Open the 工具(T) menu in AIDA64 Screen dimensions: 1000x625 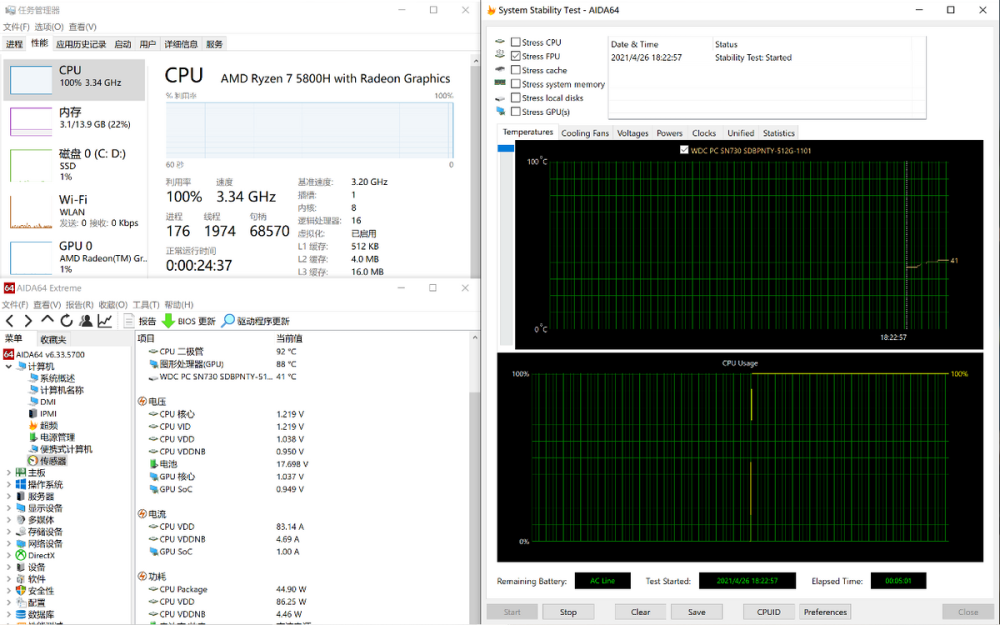point(146,305)
